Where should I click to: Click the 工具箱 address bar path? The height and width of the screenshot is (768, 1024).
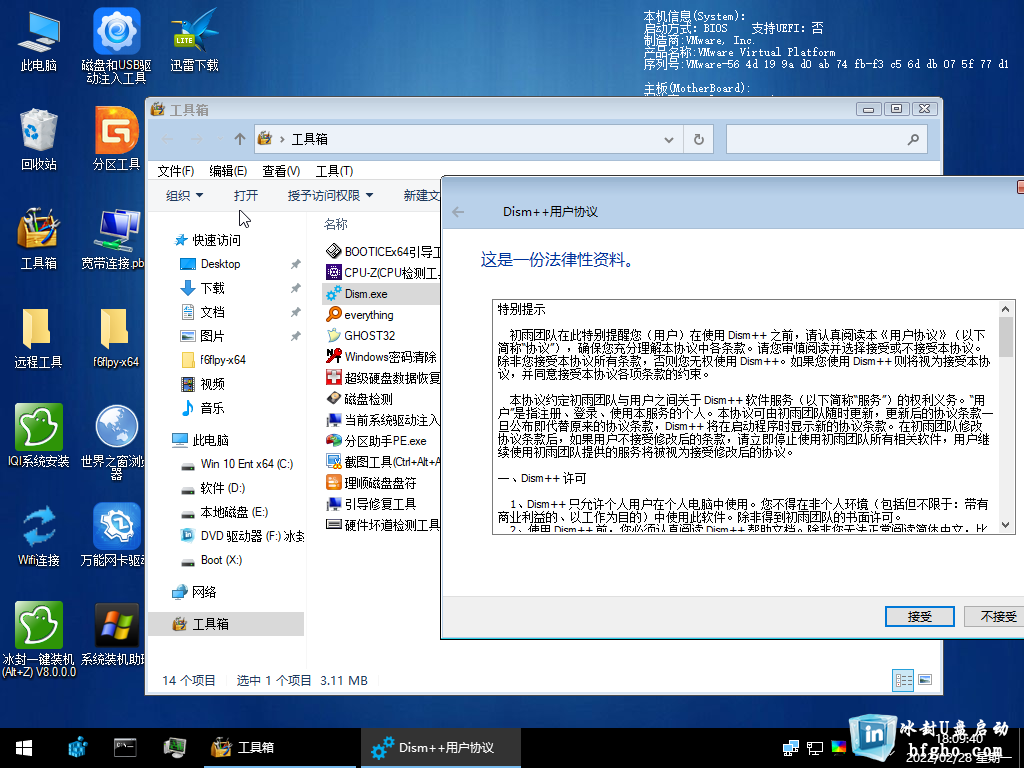[310, 139]
